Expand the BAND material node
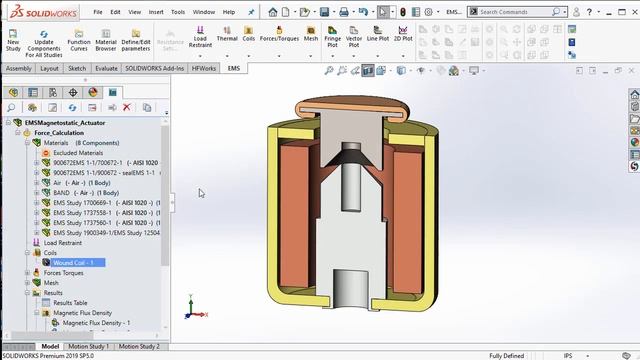 37,193
